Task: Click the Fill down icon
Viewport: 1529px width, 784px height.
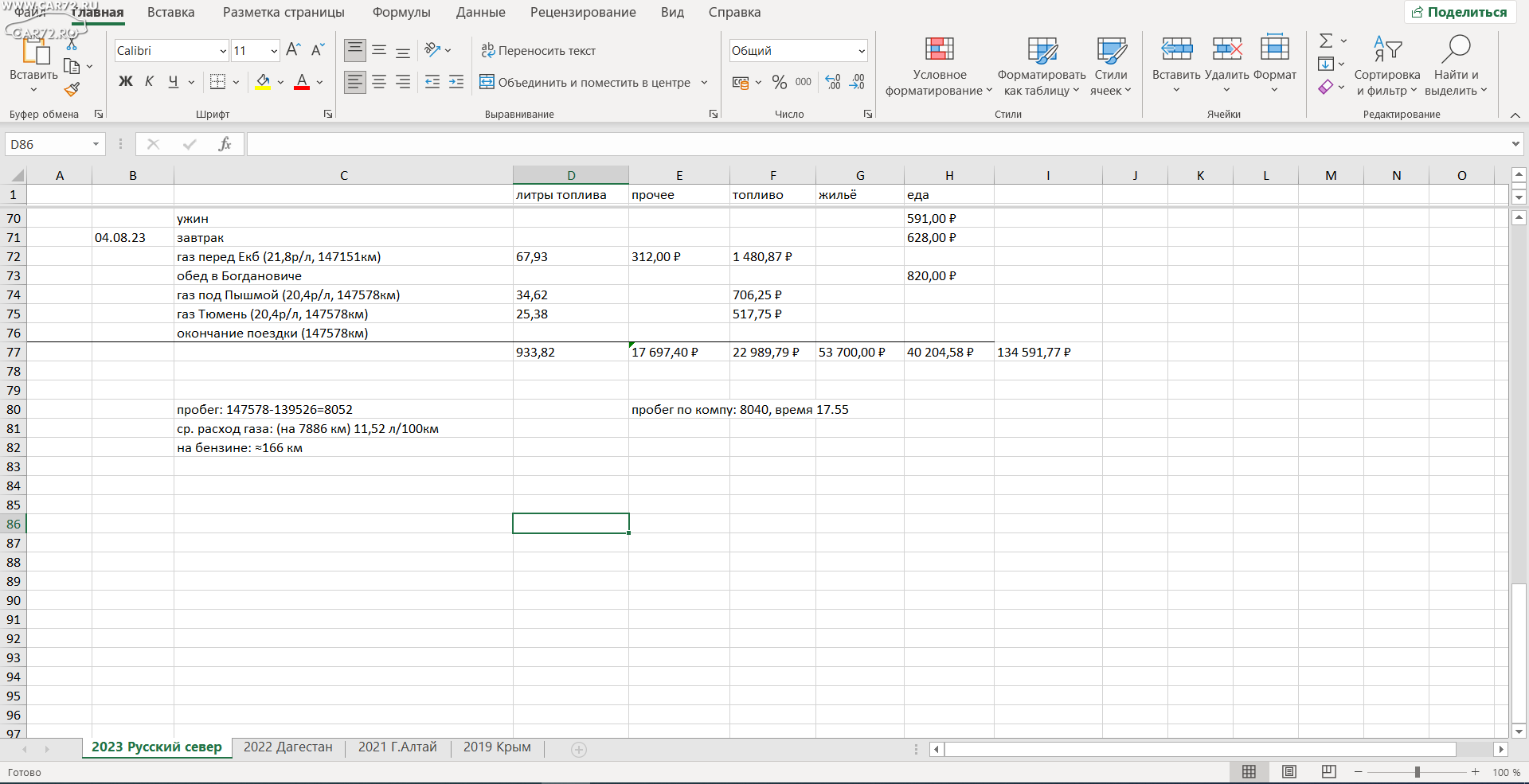Action: pyautogui.click(x=1326, y=64)
